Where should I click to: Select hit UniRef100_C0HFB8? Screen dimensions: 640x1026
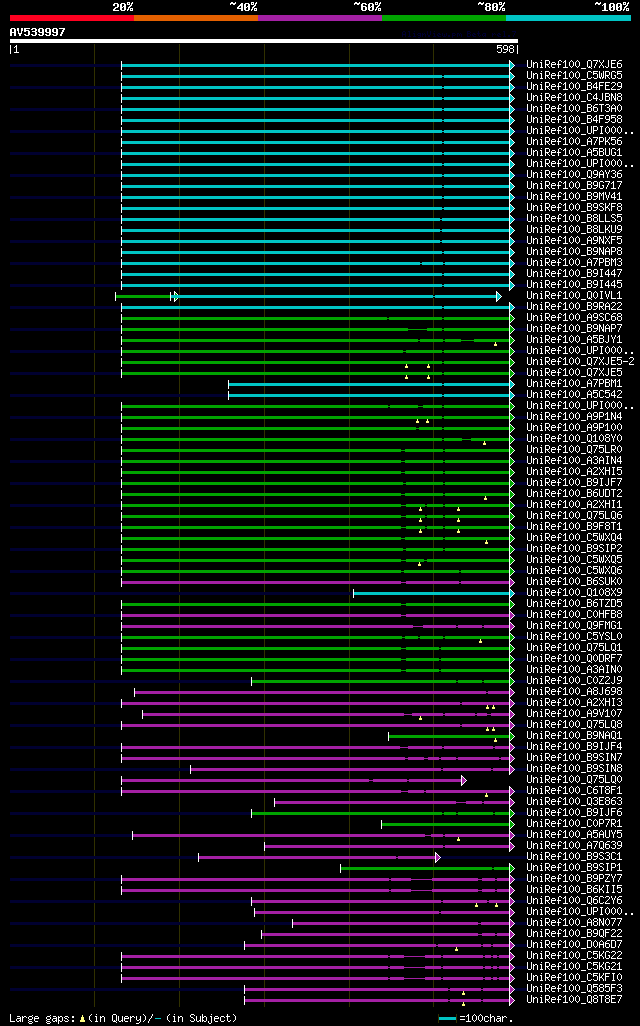pos(575,615)
